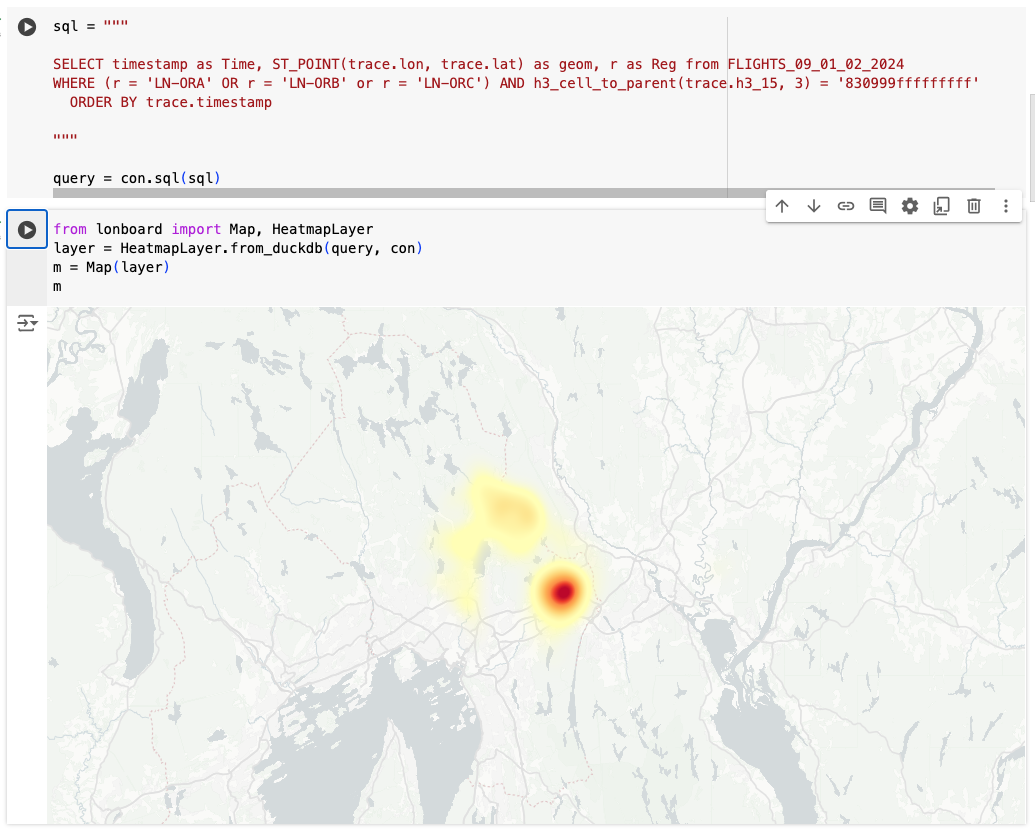
Task: Run the SQL query cell
Action: [27, 28]
